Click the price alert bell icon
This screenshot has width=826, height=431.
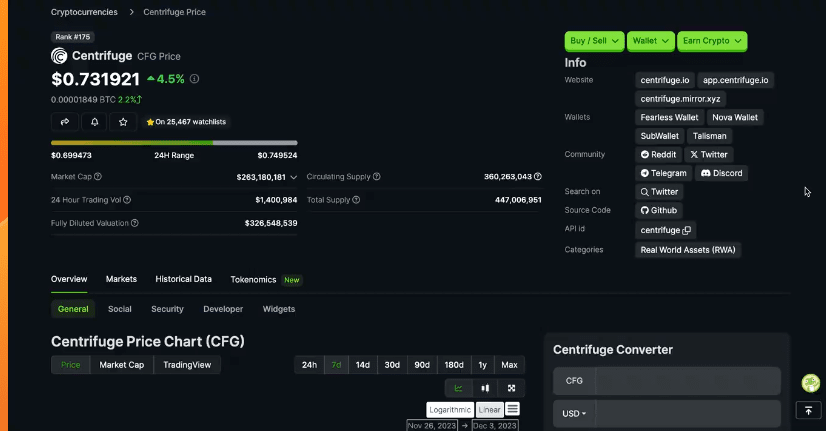(x=94, y=122)
